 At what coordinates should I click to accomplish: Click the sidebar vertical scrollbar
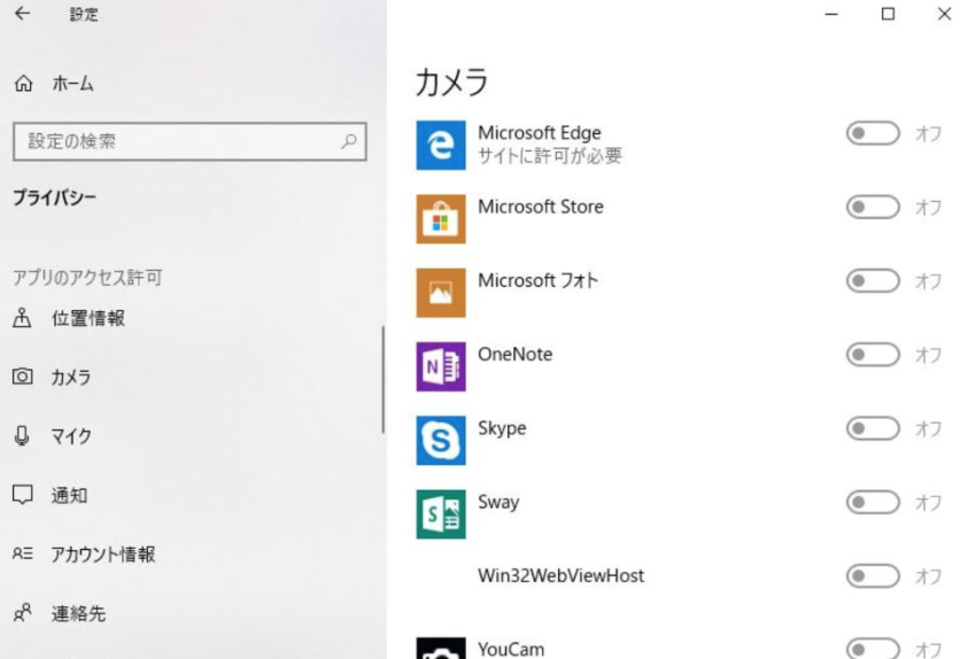pyautogui.click(x=383, y=380)
